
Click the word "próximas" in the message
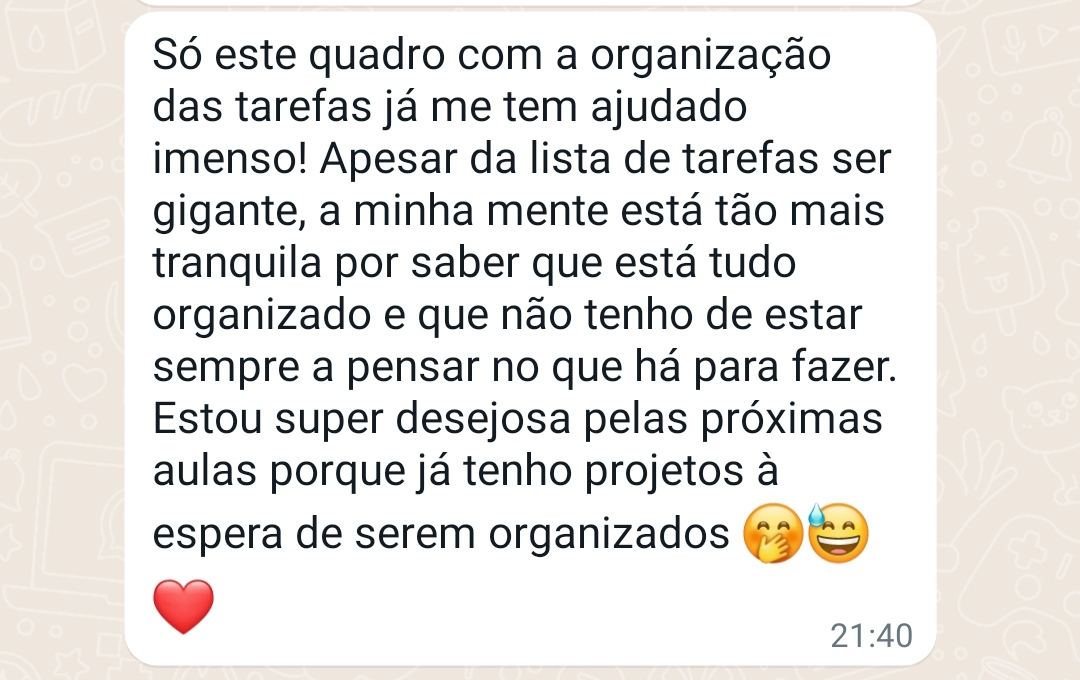pos(791,420)
